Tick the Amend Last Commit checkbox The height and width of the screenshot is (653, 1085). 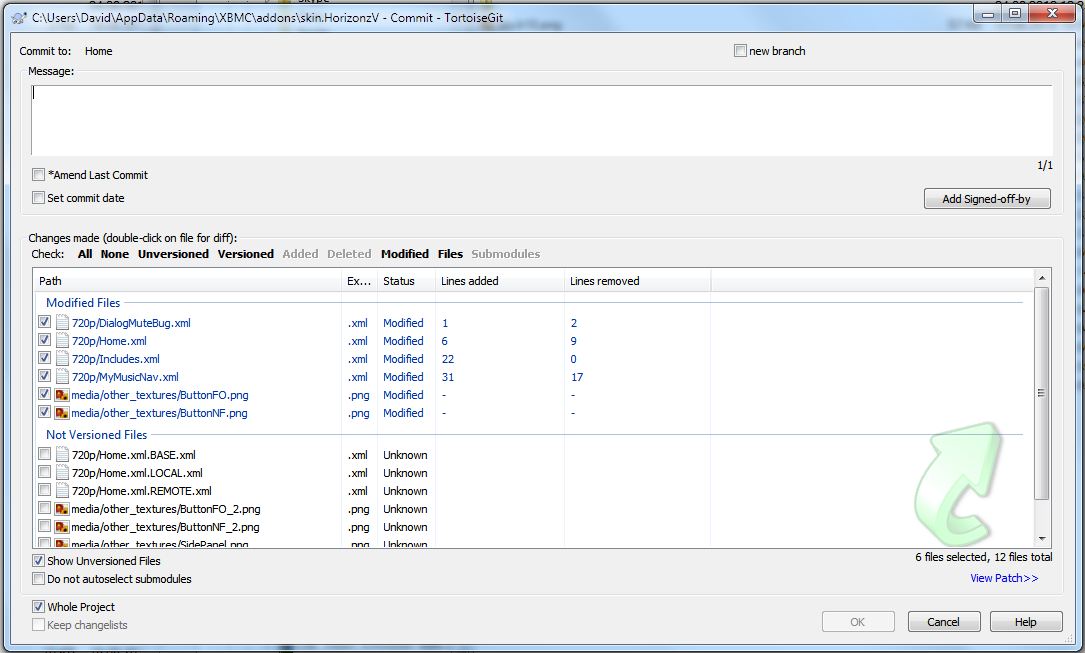[x=39, y=174]
